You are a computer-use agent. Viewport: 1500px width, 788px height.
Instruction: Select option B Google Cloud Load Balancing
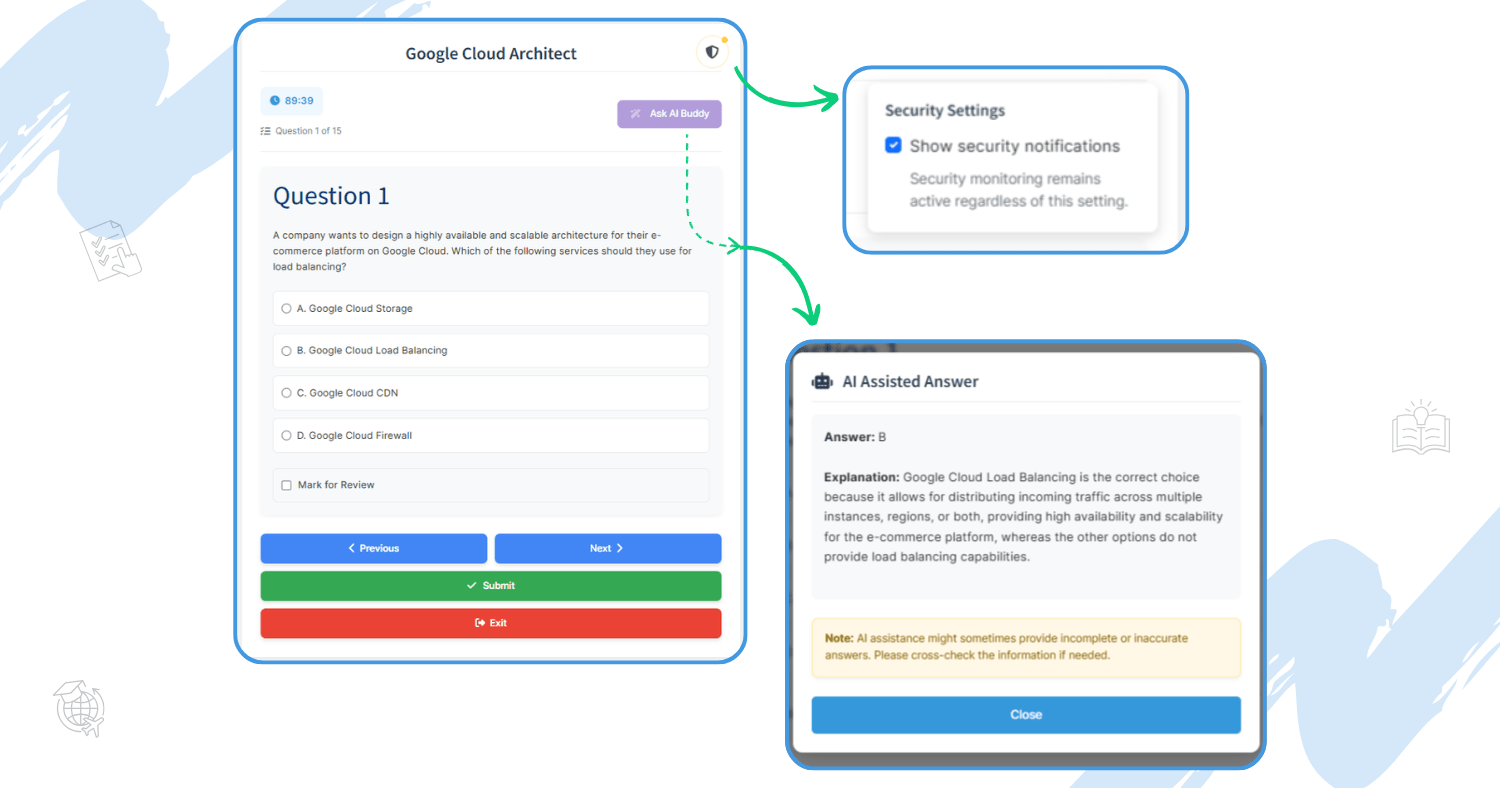(287, 351)
